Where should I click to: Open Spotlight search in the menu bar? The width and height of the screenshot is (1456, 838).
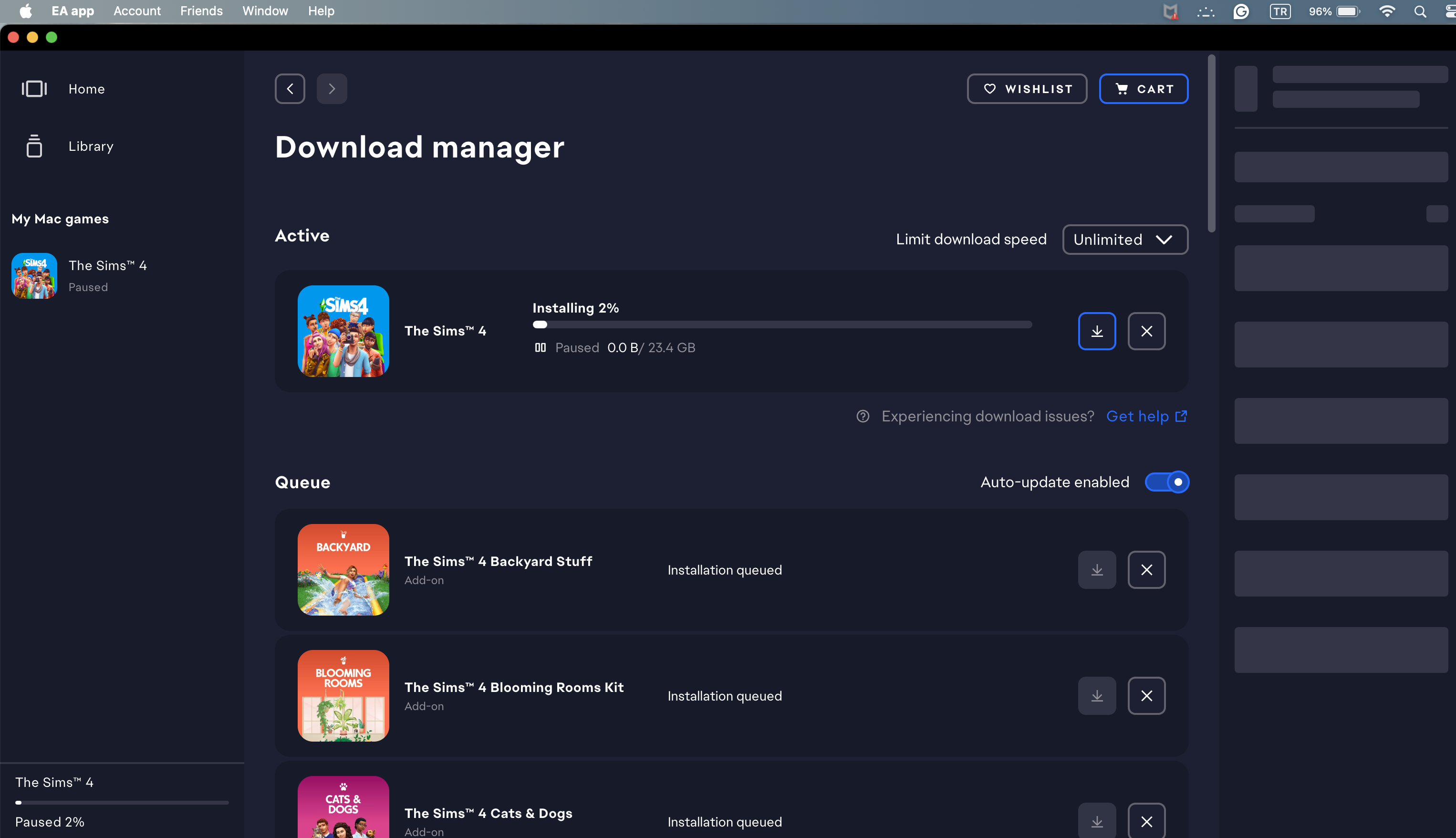[1420, 11]
